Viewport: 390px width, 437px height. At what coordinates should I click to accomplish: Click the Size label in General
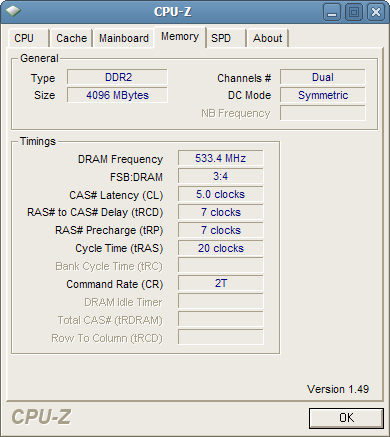[45, 95]
